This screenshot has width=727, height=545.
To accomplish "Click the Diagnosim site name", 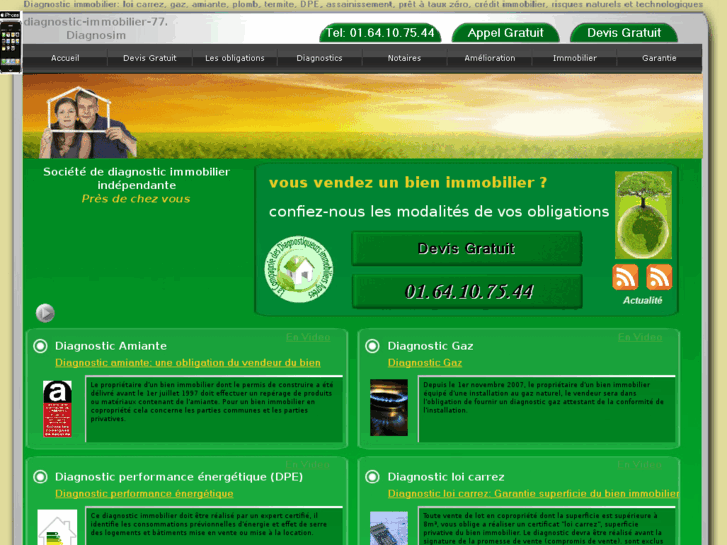I will (96, 35).
